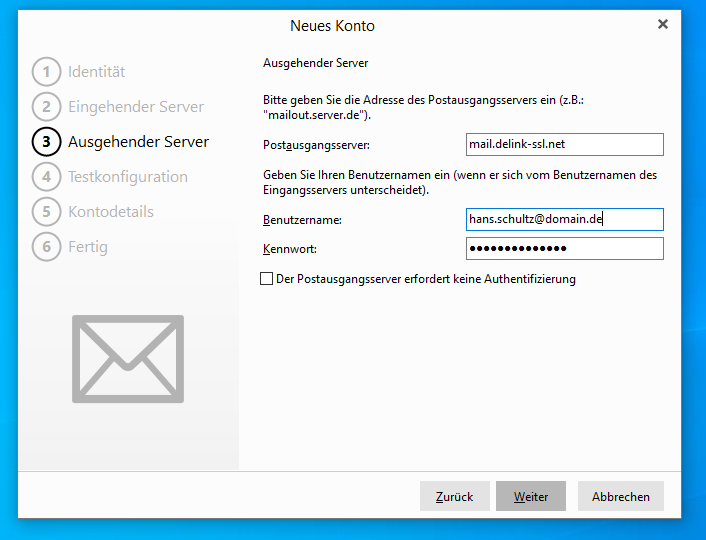This screenshot has height=540, width=706.
Task: Select the step 2 circle icon
Action: [x=46, y=107]
